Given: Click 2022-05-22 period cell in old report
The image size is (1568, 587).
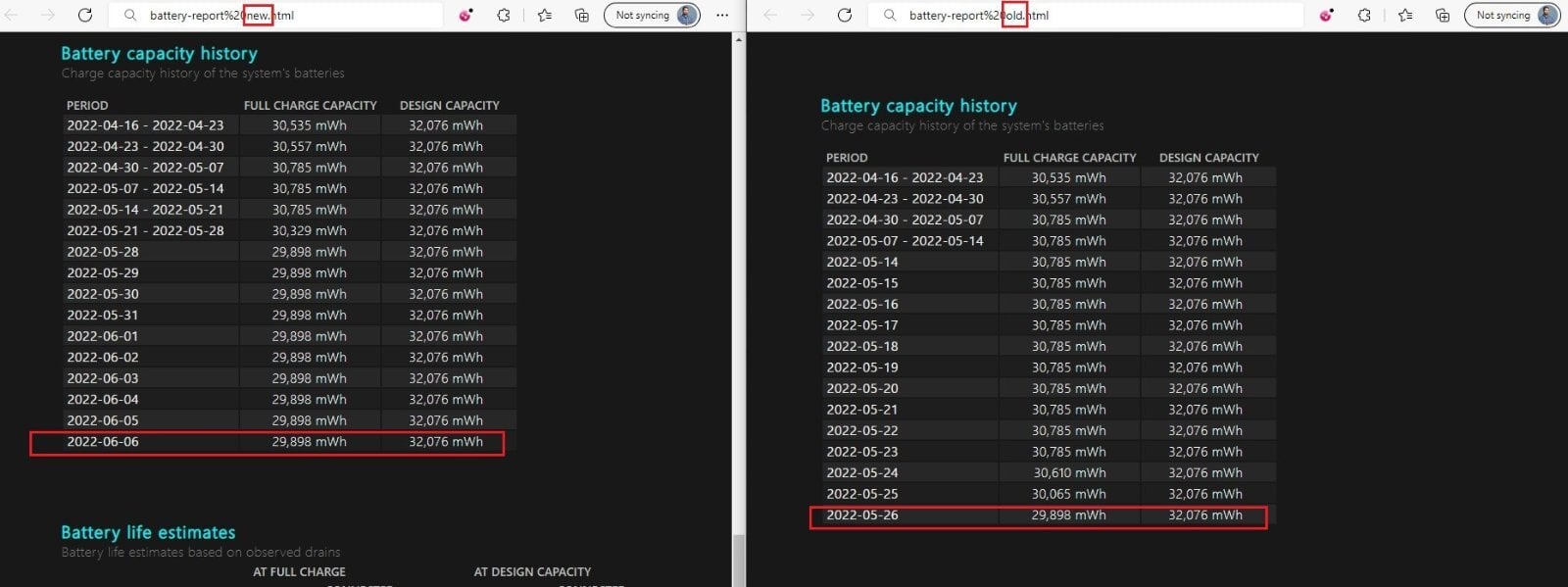Looking at the screenshot, I should tap(862, 431).
